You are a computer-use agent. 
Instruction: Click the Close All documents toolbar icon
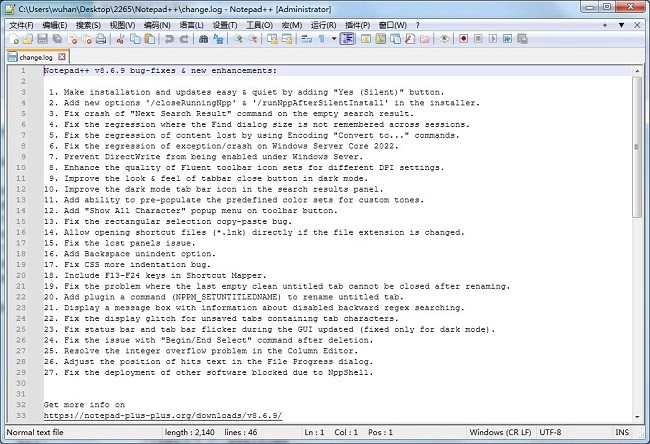(87, 39)
